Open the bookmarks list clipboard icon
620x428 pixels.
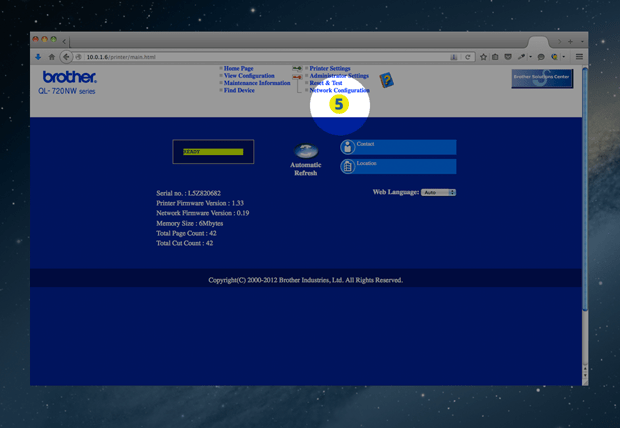pos(495,57)
